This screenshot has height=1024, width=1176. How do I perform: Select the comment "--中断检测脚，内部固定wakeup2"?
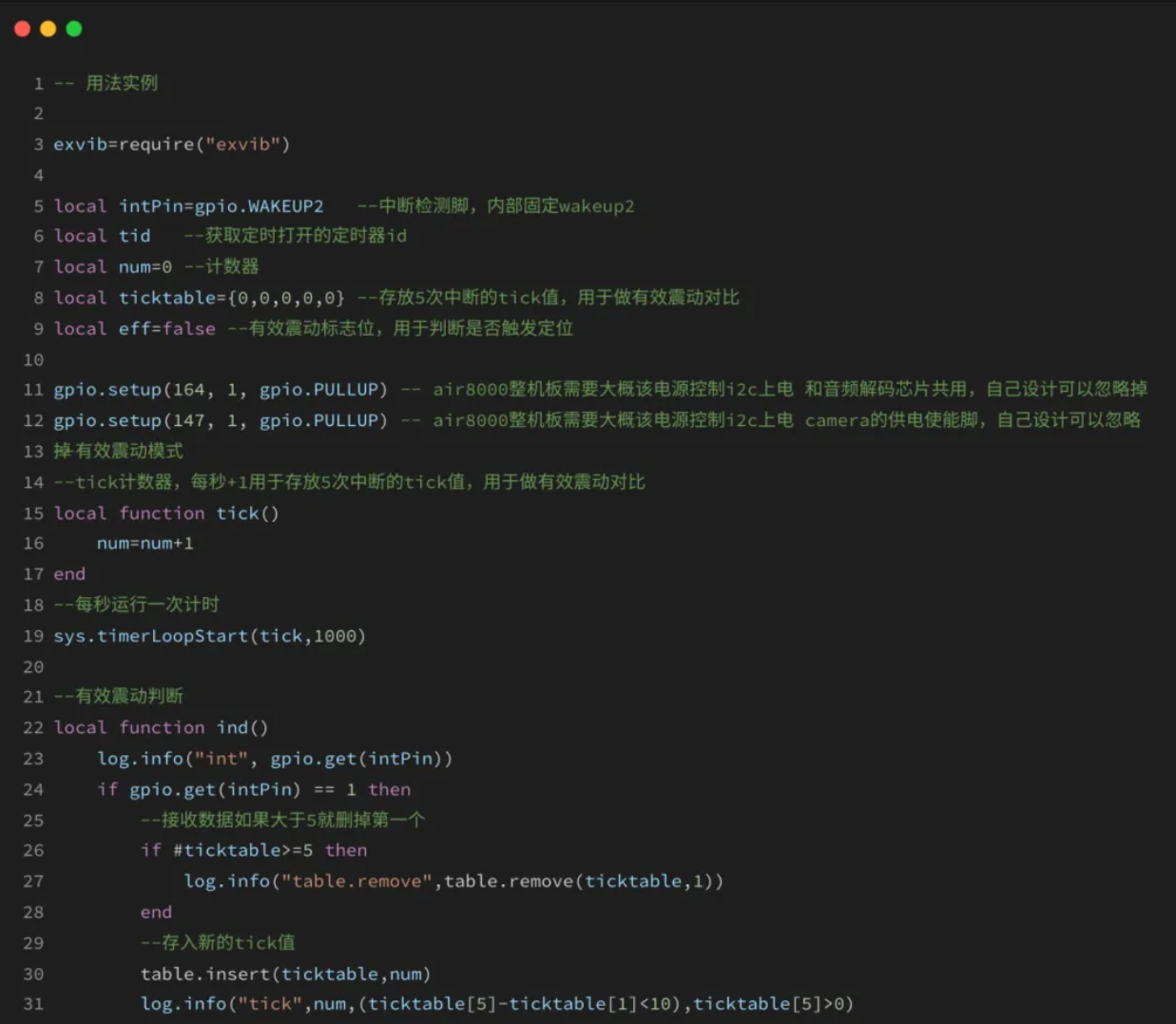click(x=496, y=206)
